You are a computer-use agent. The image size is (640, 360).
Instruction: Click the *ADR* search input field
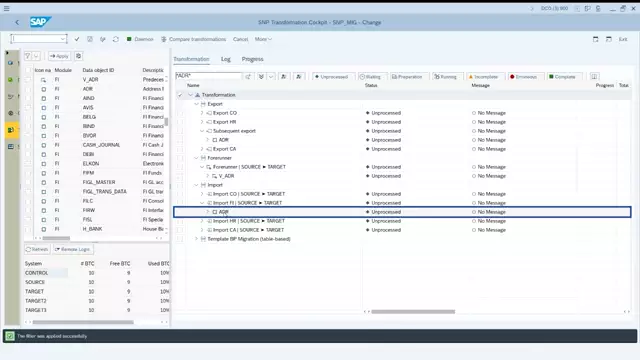click(x=209, y=76)
